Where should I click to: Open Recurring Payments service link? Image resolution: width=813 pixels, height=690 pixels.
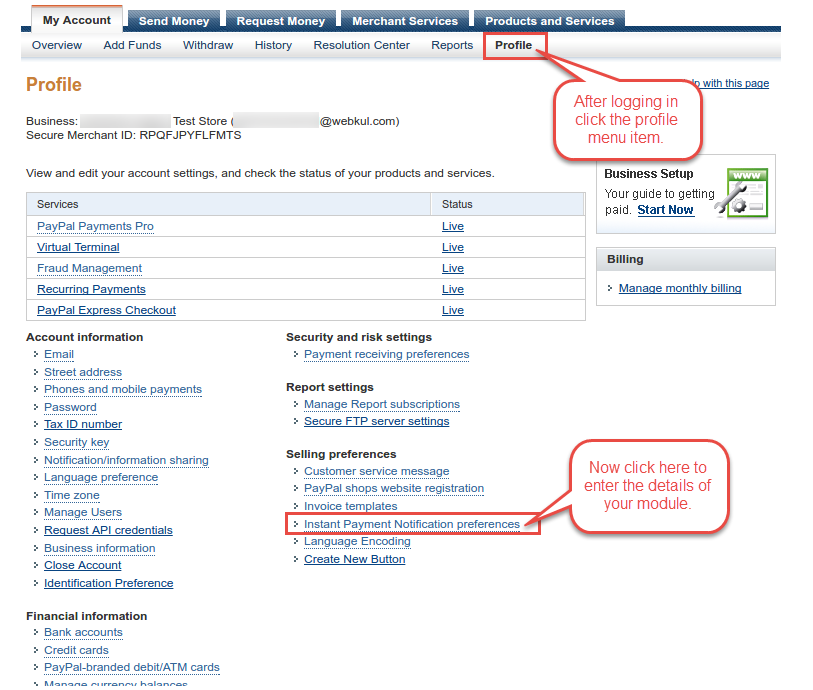(x=91, y=289)
